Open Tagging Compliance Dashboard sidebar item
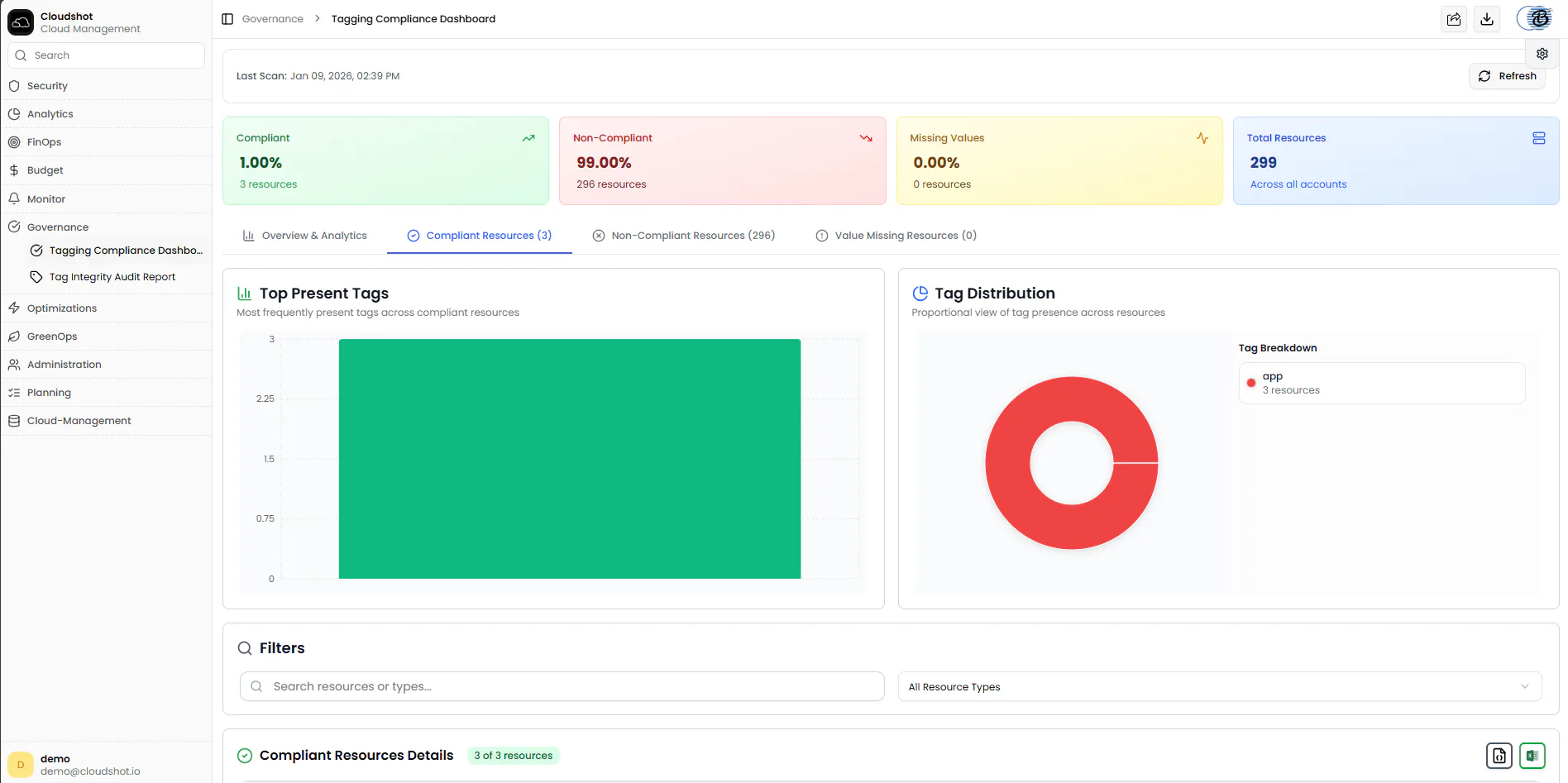The image size is (1568, 783). (x=116, y=251)
